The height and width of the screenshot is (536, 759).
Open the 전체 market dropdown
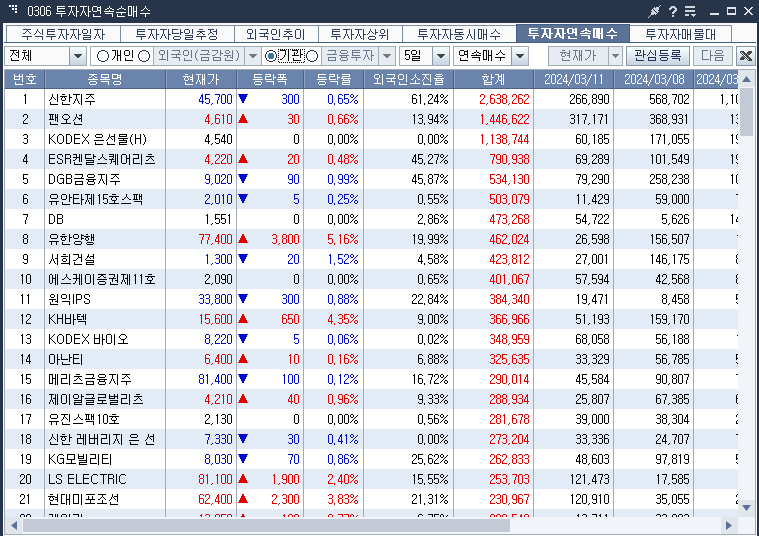(x=78, y=56)
